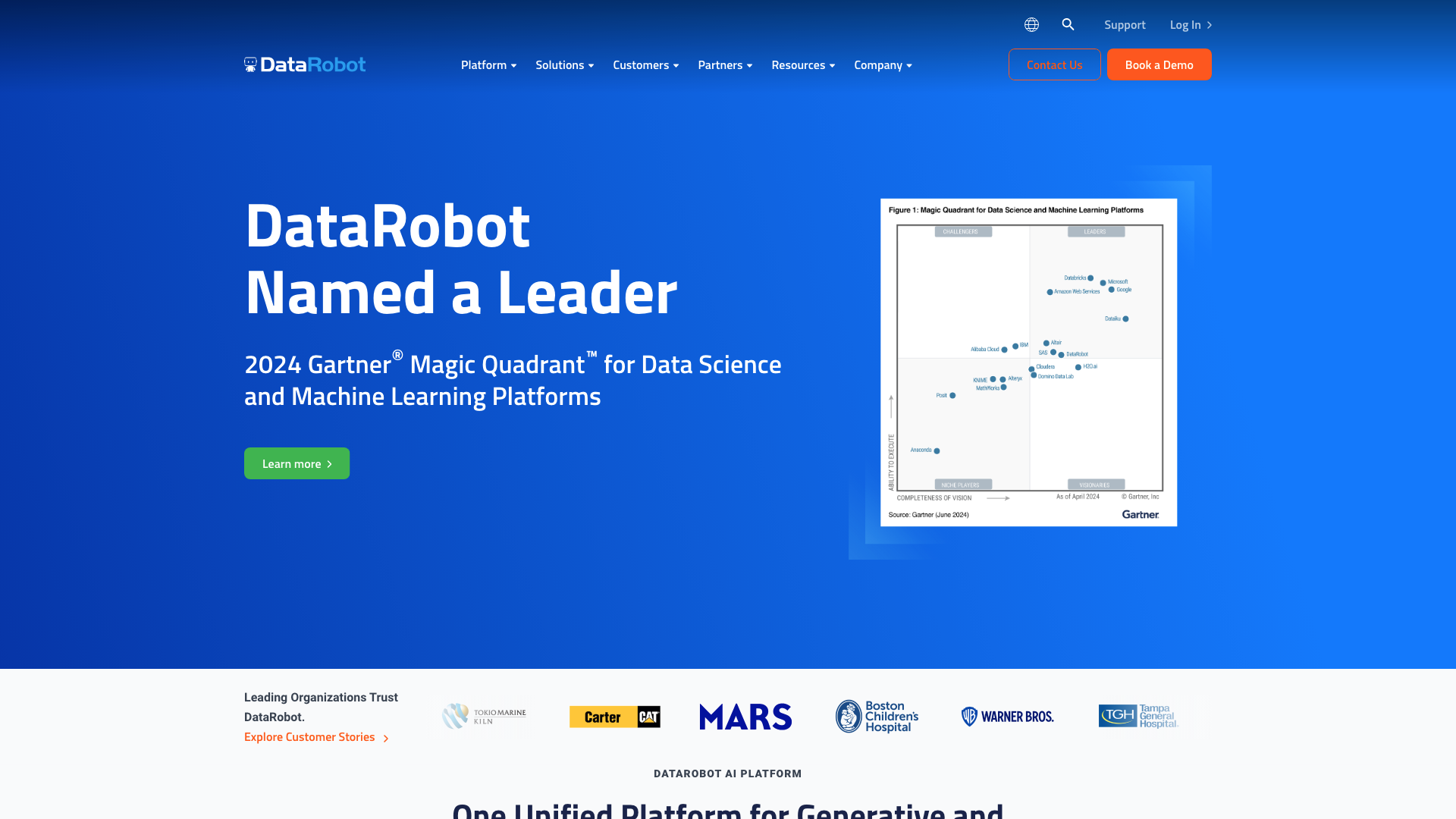The width and height of the screenshot is (1456, 819).
Task: Click the Contact Us outlined button
Action: point(1054,64)
